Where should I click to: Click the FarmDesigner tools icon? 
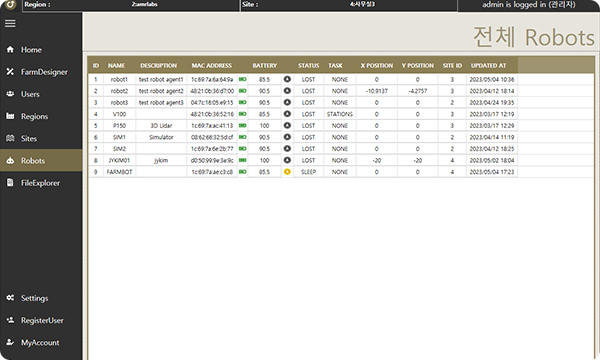pyautogui.click(x=10, y=72)
